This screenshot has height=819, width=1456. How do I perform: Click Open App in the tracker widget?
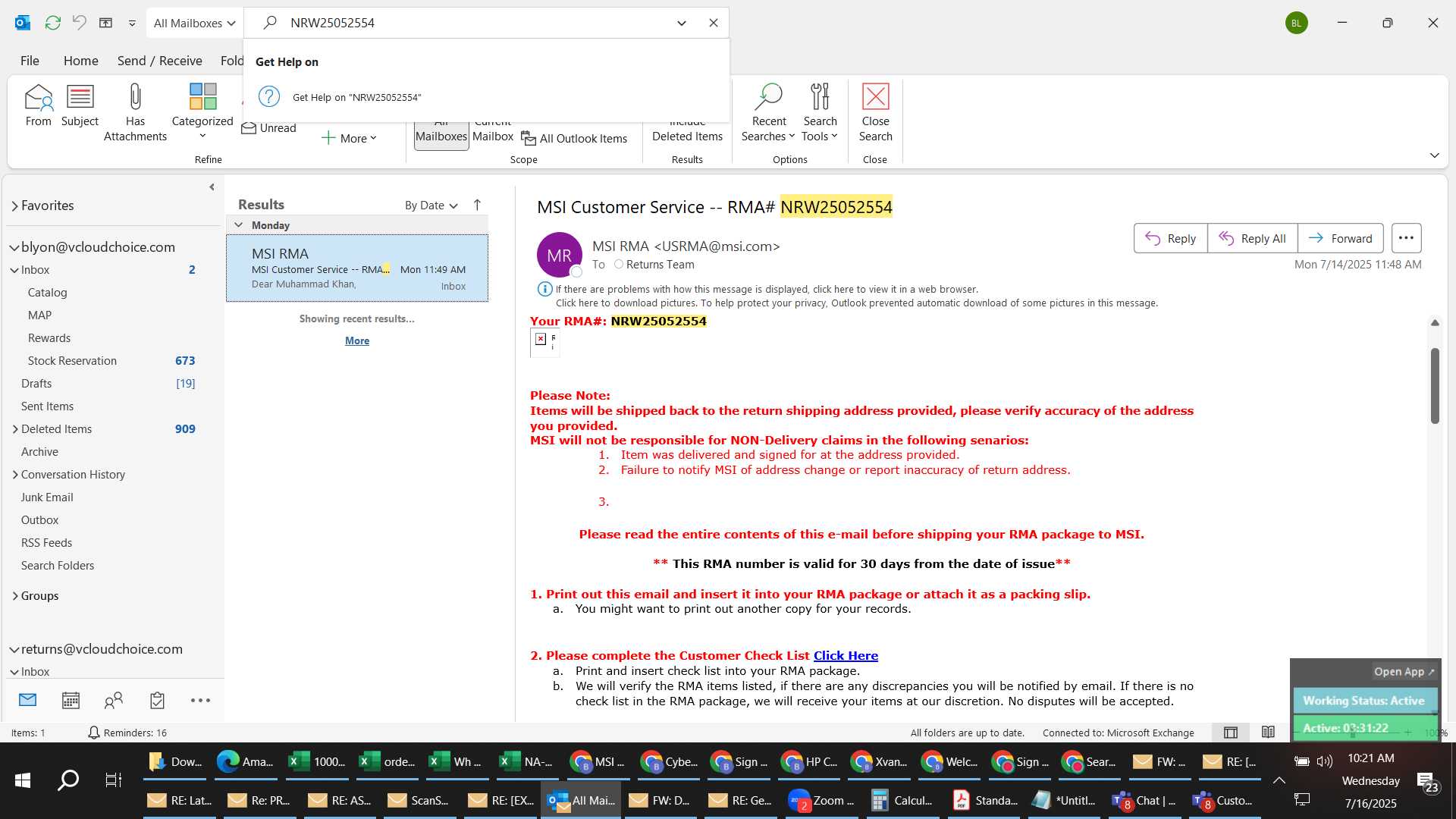coord(1404,672)
